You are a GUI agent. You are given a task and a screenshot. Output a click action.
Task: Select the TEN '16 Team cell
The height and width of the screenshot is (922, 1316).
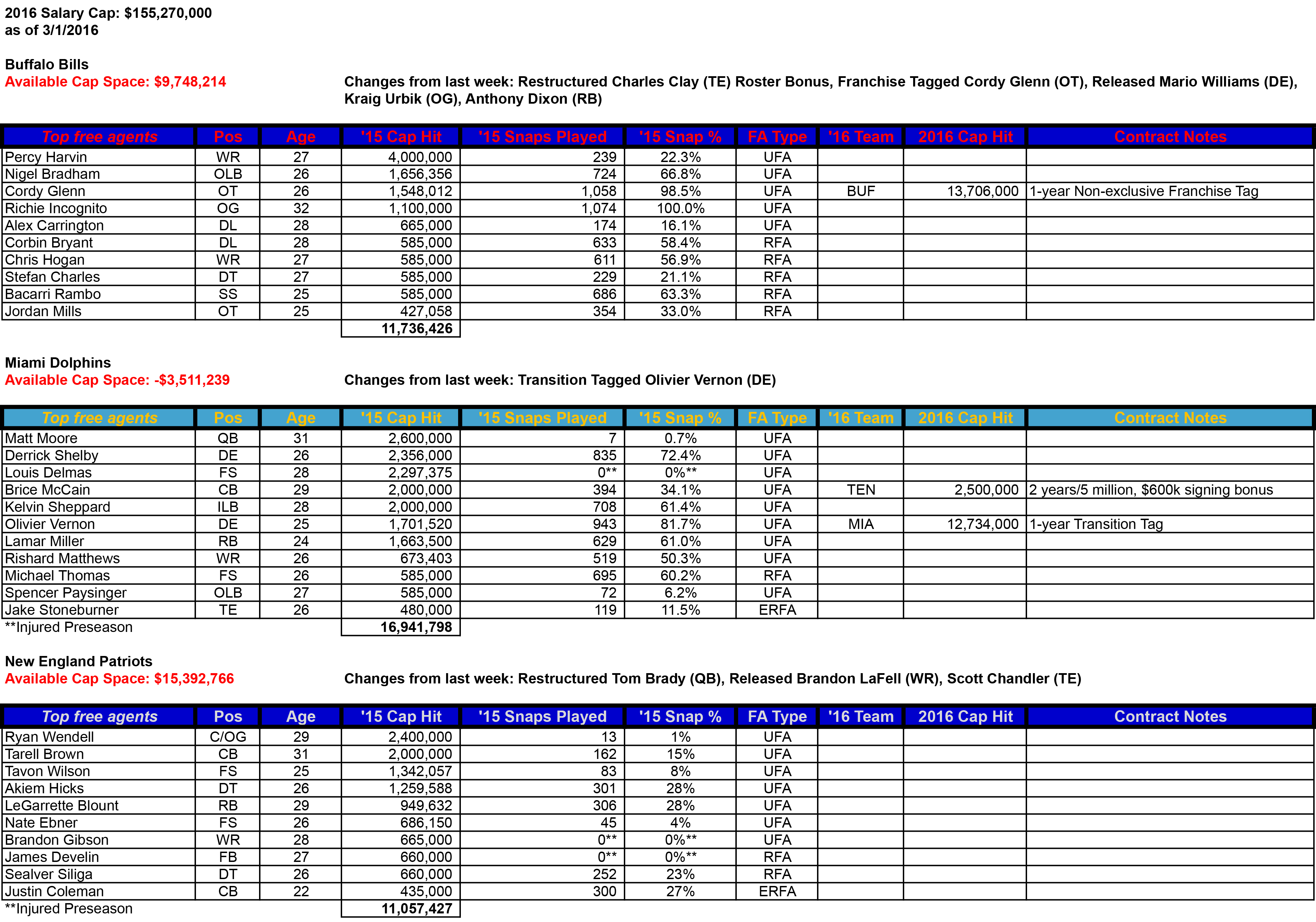pos(860,490)
